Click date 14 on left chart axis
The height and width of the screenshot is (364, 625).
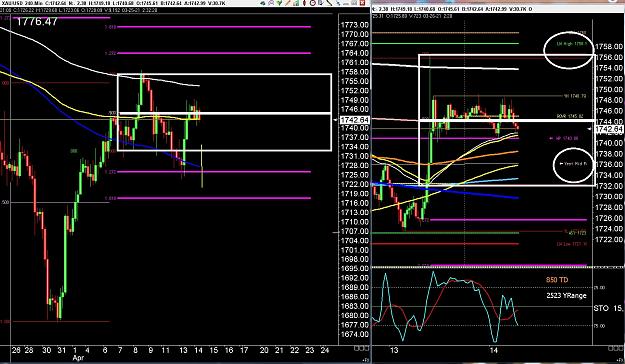(198, 350)
